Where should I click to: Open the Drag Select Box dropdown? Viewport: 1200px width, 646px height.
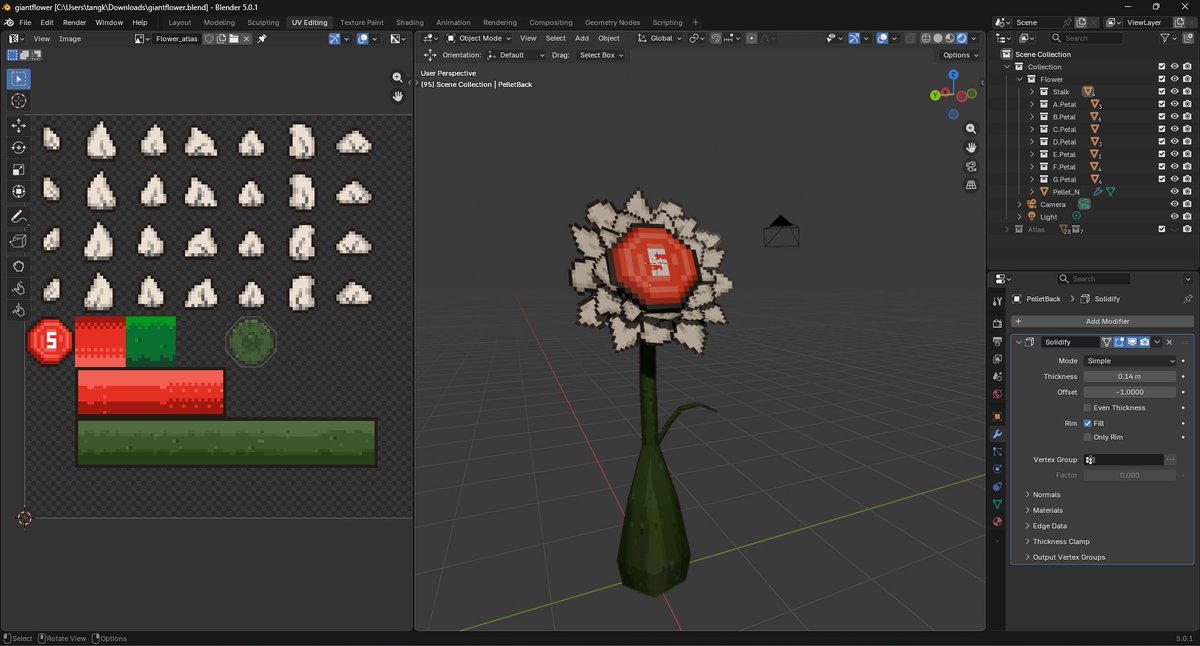[x=600, y=55]
